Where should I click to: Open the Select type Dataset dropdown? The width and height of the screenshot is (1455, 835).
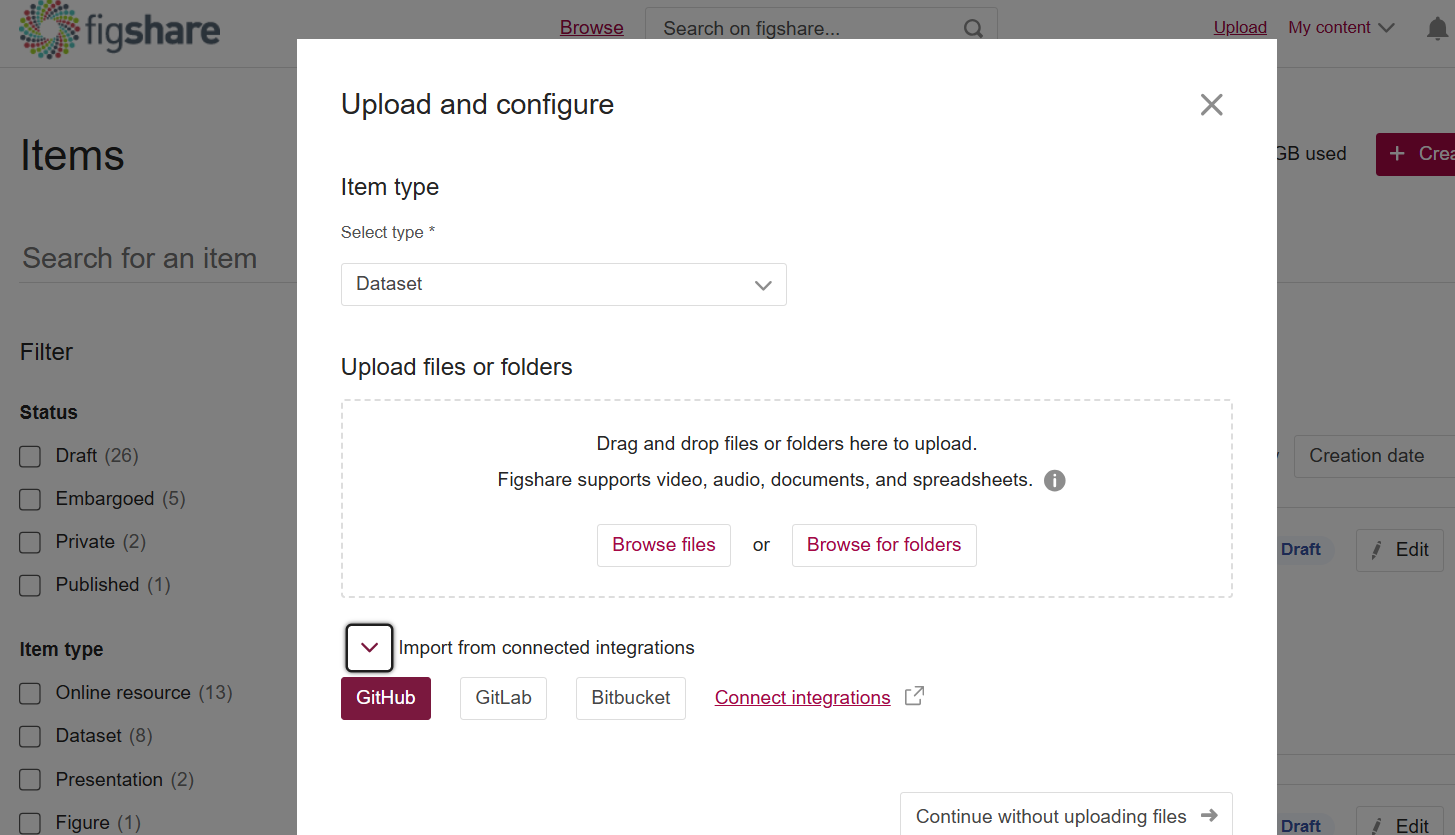563,285
